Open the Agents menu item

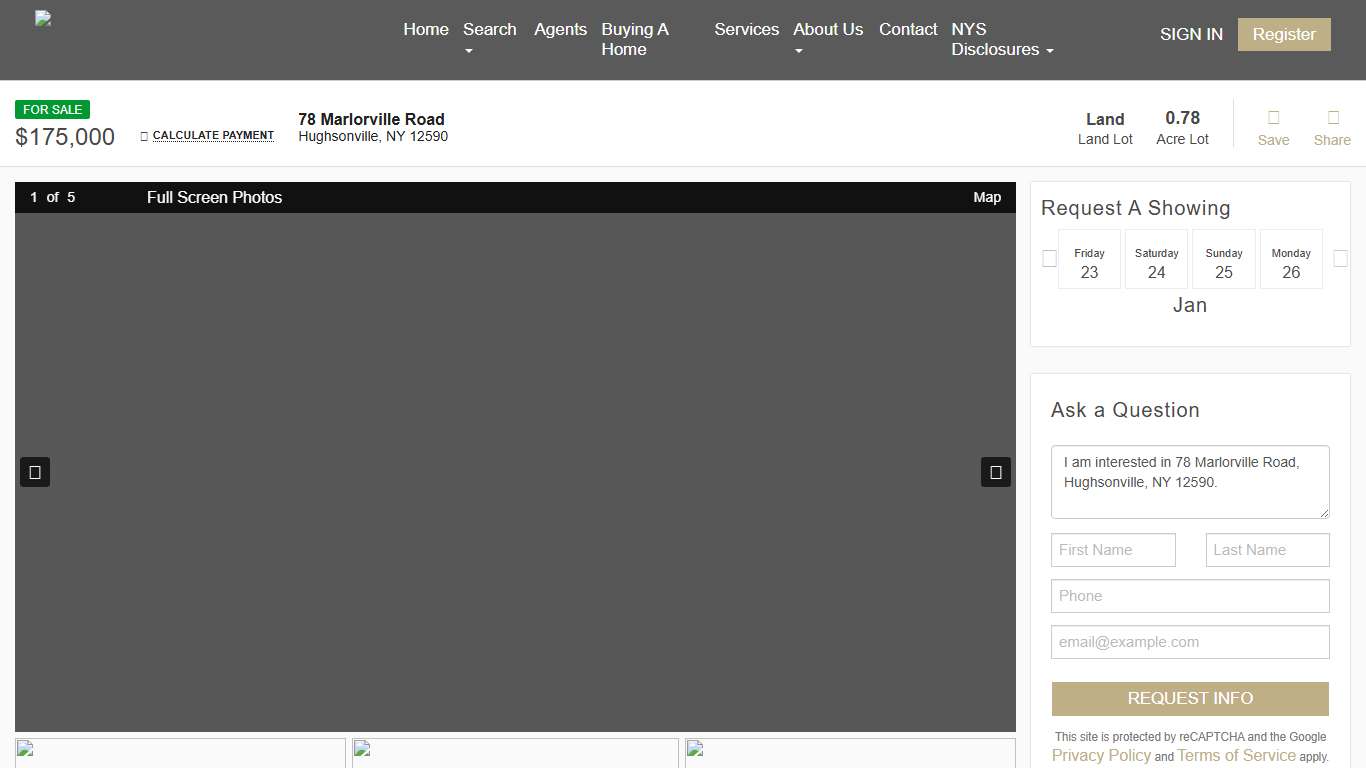coord(560,30)
